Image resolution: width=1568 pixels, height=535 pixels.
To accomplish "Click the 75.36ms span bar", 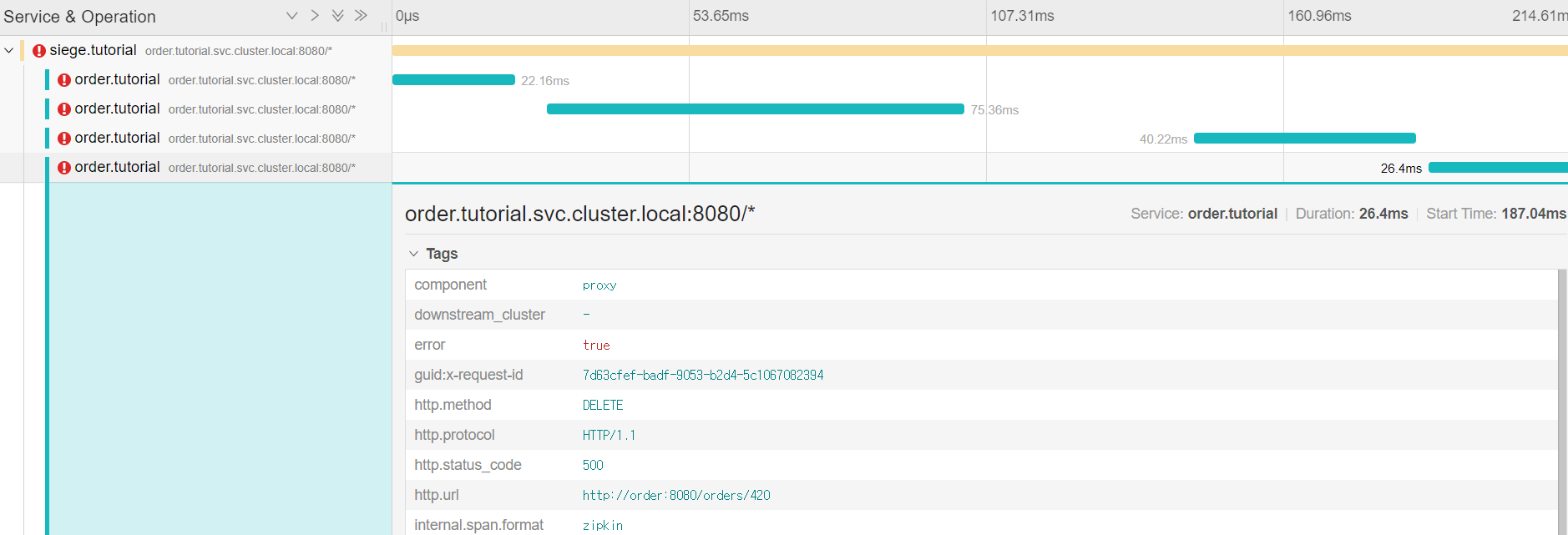I will 756,109.
